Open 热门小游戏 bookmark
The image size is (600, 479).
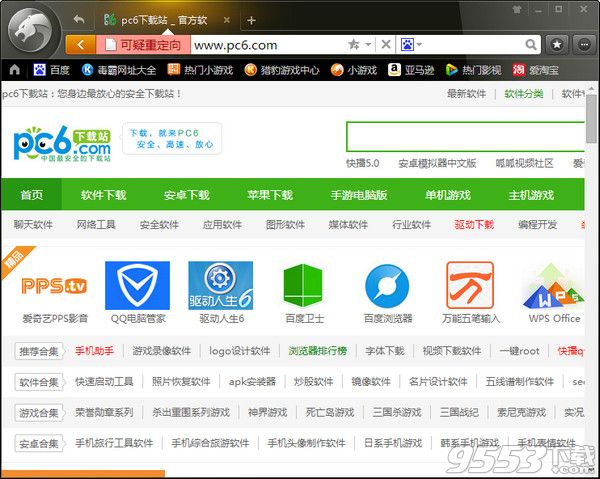click(x=201, y=70)
